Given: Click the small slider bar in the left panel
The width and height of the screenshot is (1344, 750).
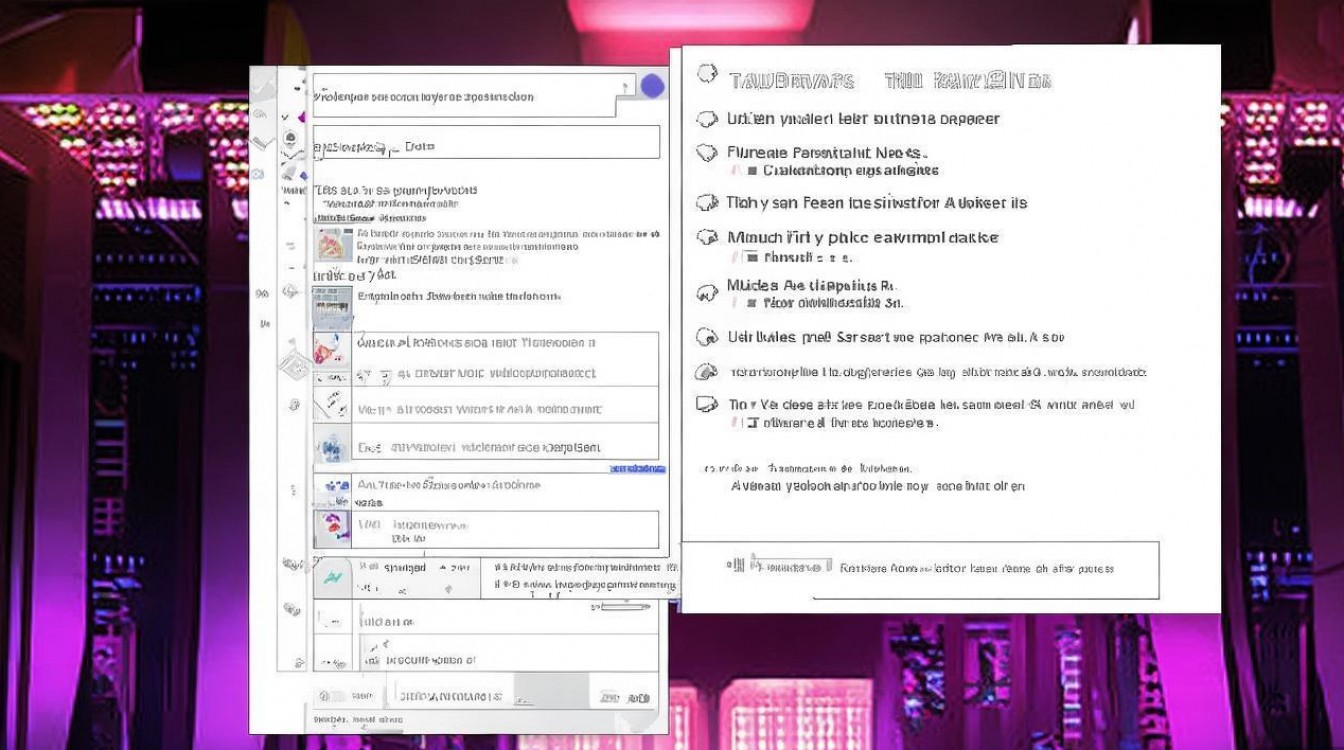Looking at the screenshot, I should point(625,606).
